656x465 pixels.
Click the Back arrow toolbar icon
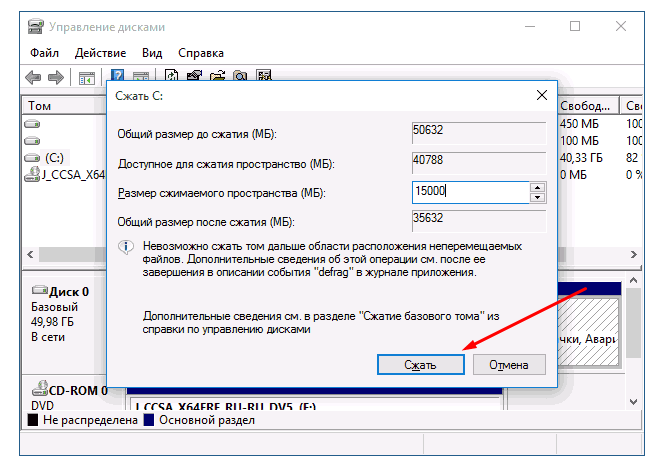33,78
